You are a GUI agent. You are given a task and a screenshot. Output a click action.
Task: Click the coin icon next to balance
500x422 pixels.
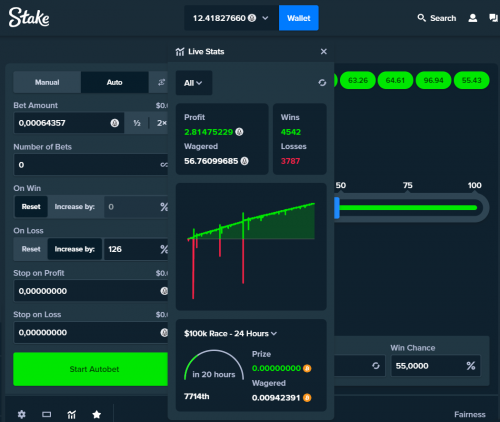(252, 18)
